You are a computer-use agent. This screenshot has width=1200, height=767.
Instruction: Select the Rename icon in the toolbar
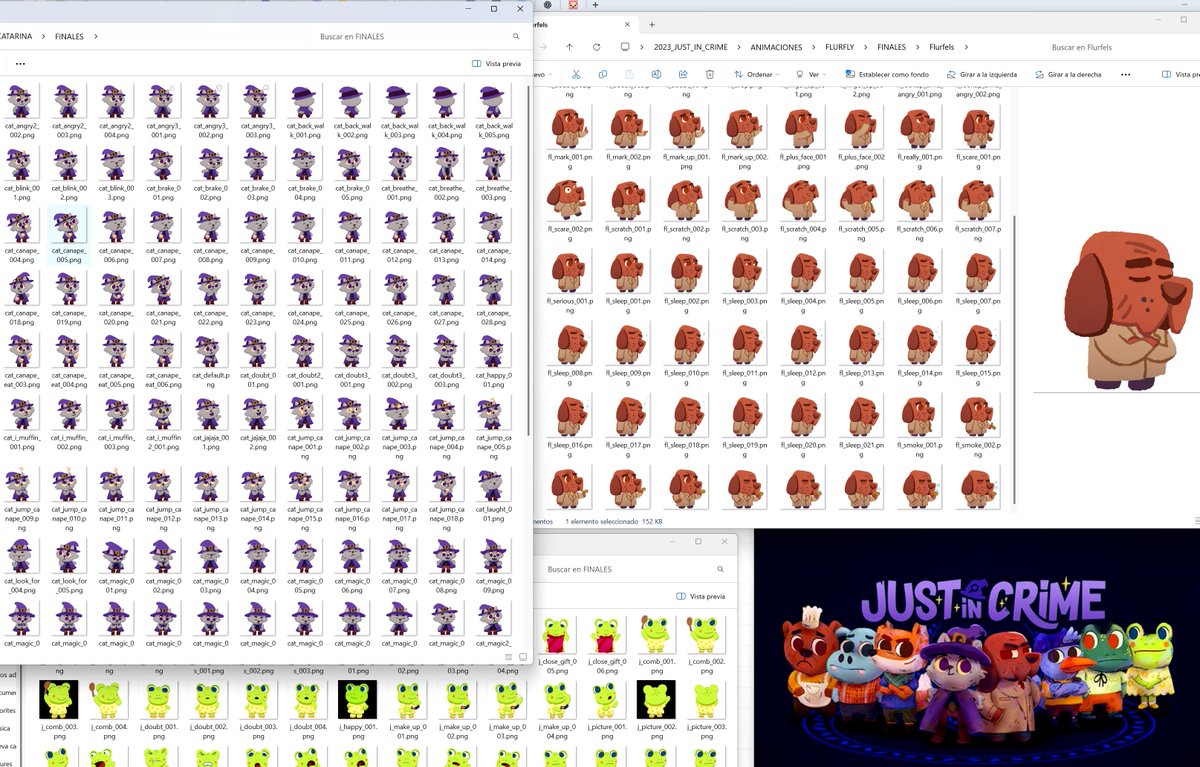coord(654,73)
